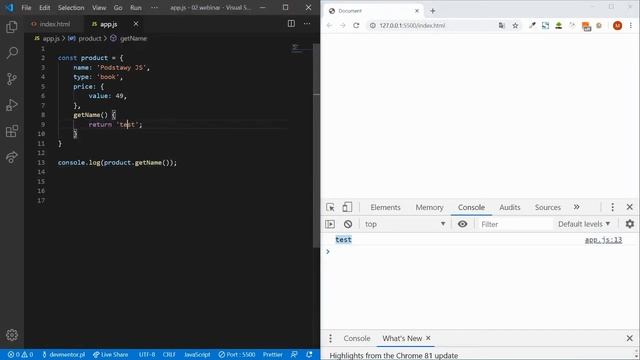Open the translate icon in address bar

pos(502,25)
